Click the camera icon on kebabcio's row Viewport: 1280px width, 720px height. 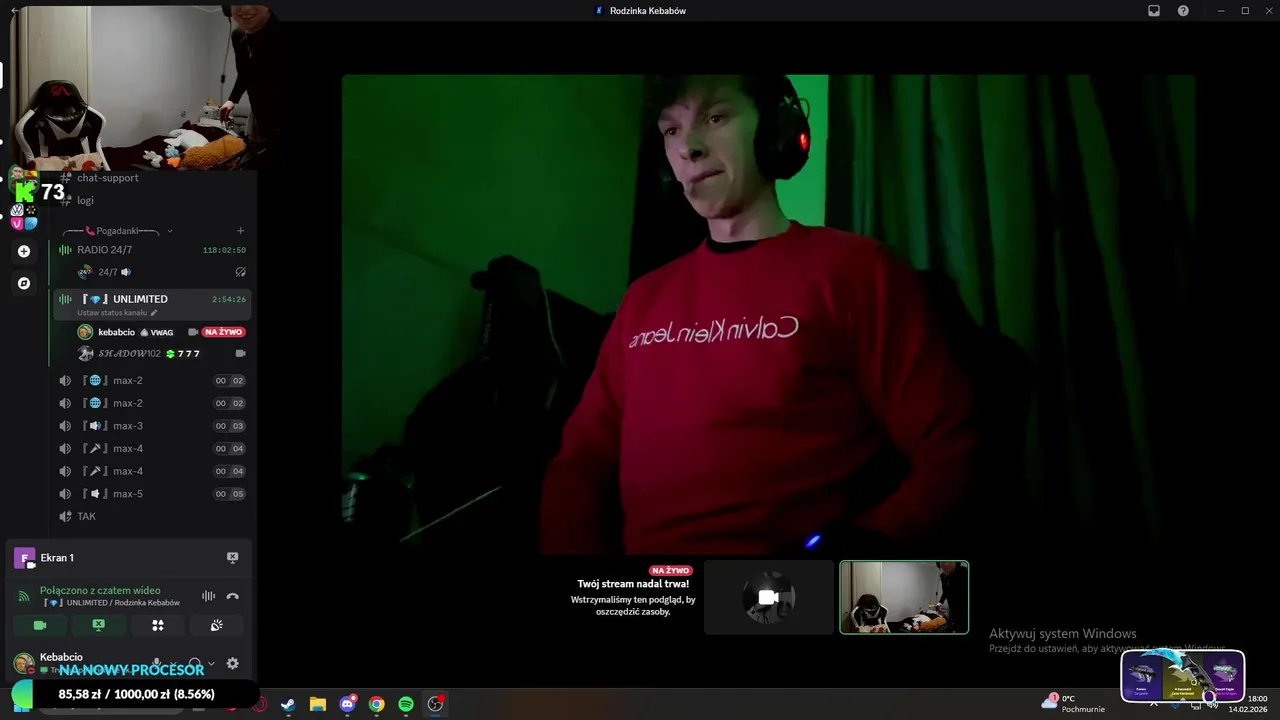(x=193, y=332)
